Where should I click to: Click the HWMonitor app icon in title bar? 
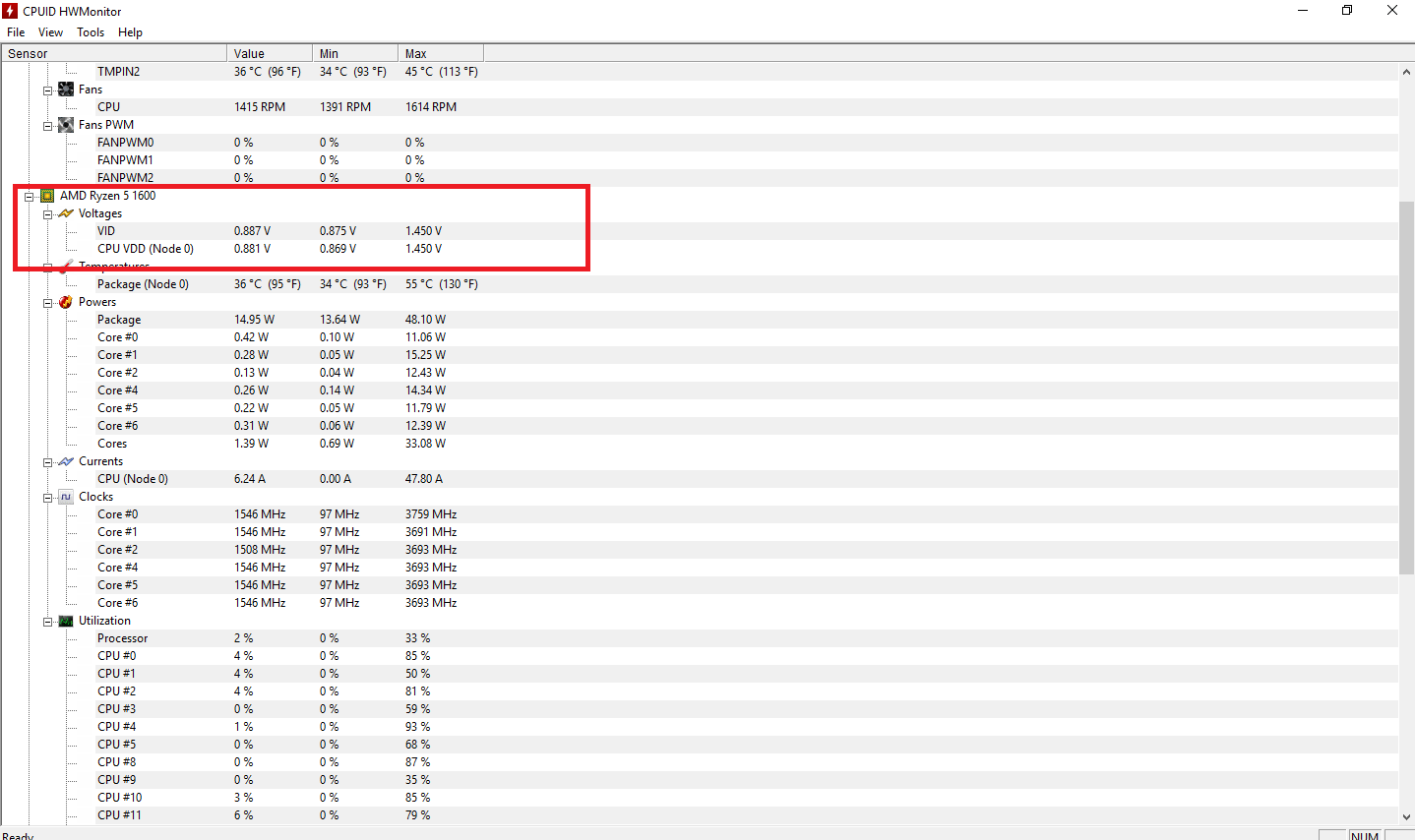click(10, 11)
